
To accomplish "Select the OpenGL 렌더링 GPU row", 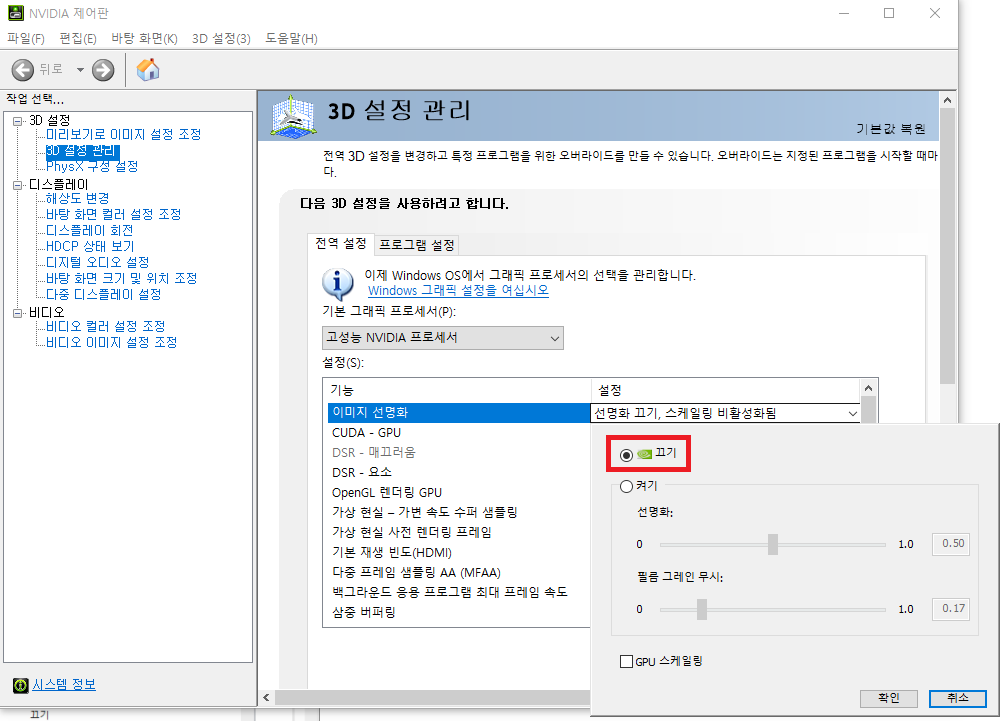I will click(459, 493).
